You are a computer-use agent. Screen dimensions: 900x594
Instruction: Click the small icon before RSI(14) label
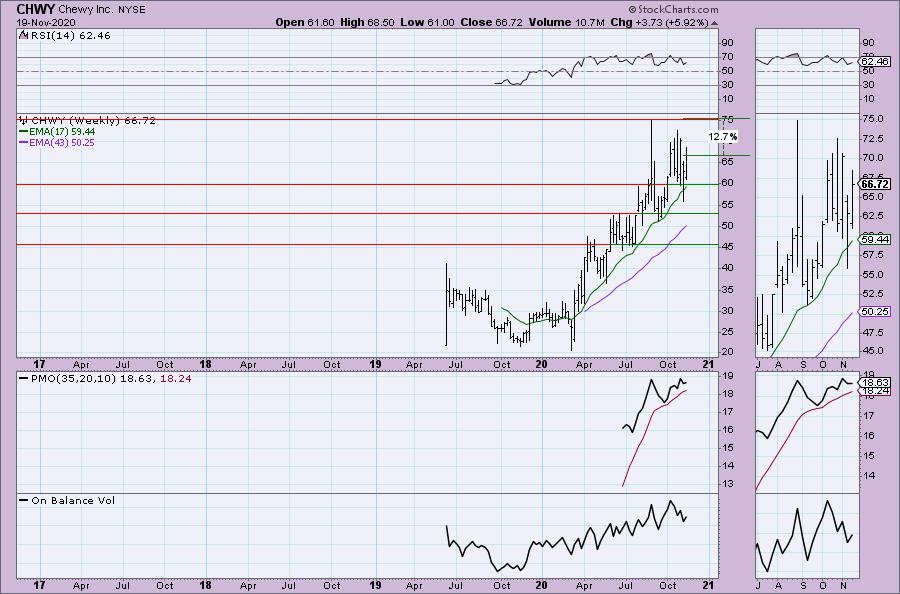click(x=23, y=35)
